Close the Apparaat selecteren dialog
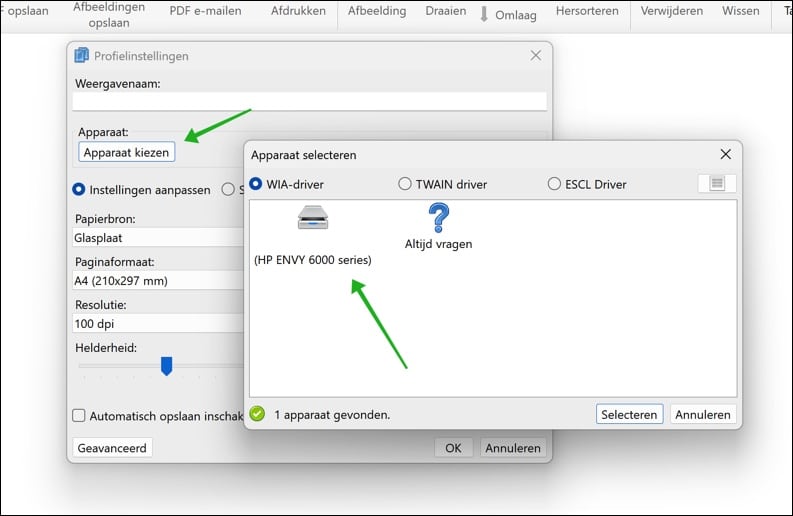Viewport: 793px width, 516px height. 725,154
